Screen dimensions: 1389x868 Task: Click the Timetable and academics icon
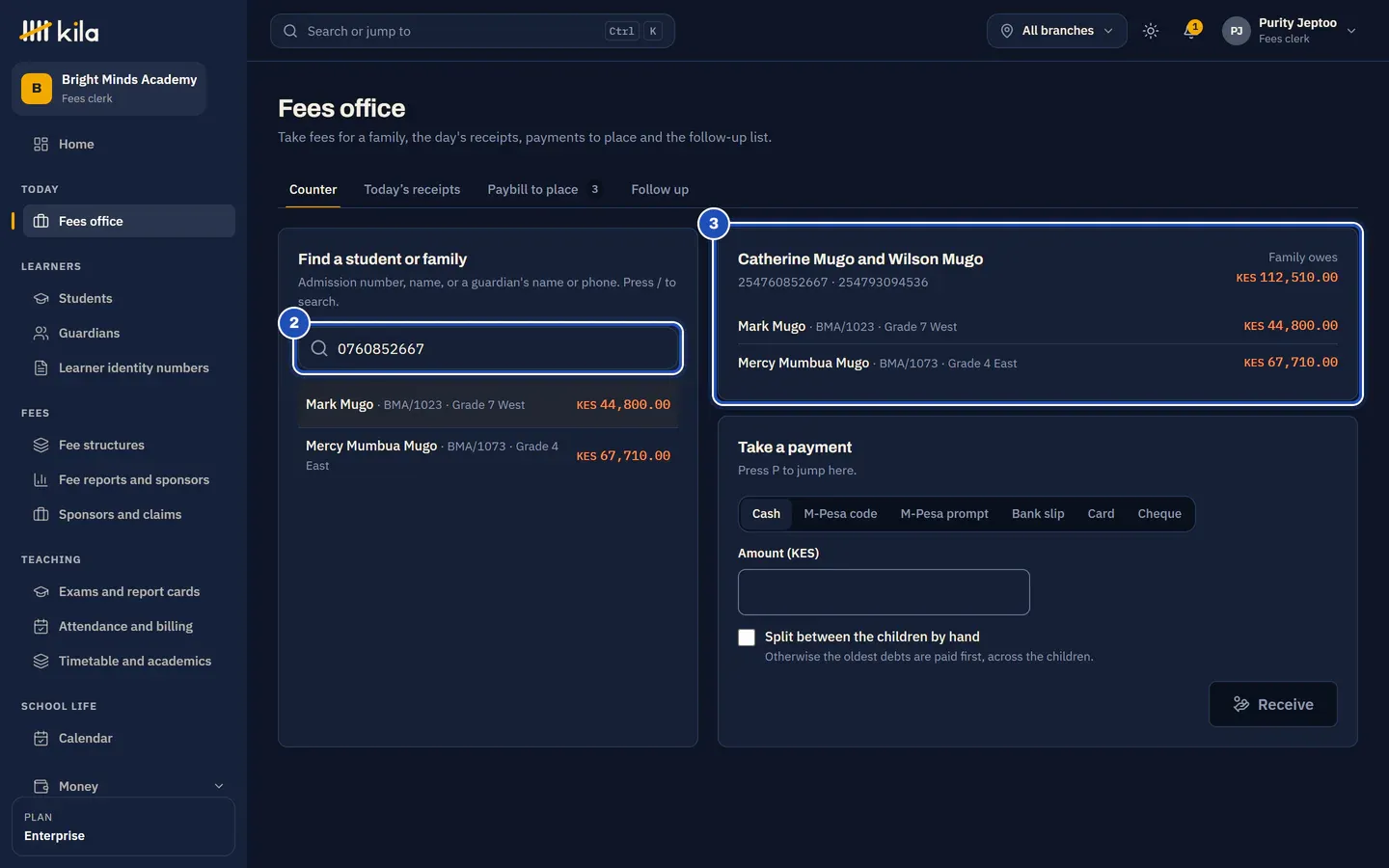click(41, 661)
